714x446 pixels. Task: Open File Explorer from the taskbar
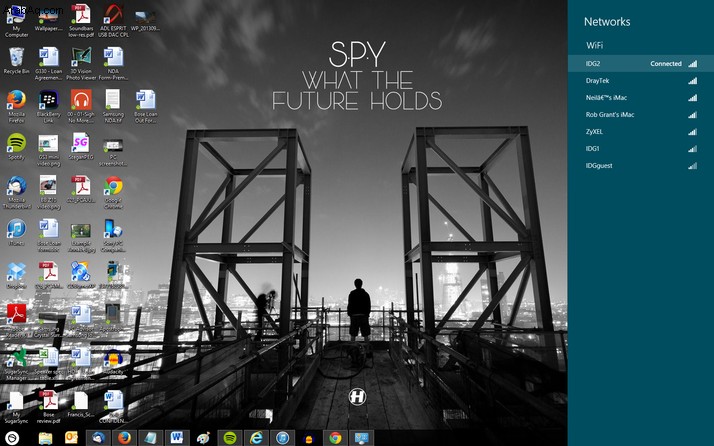tap(46, 438)
